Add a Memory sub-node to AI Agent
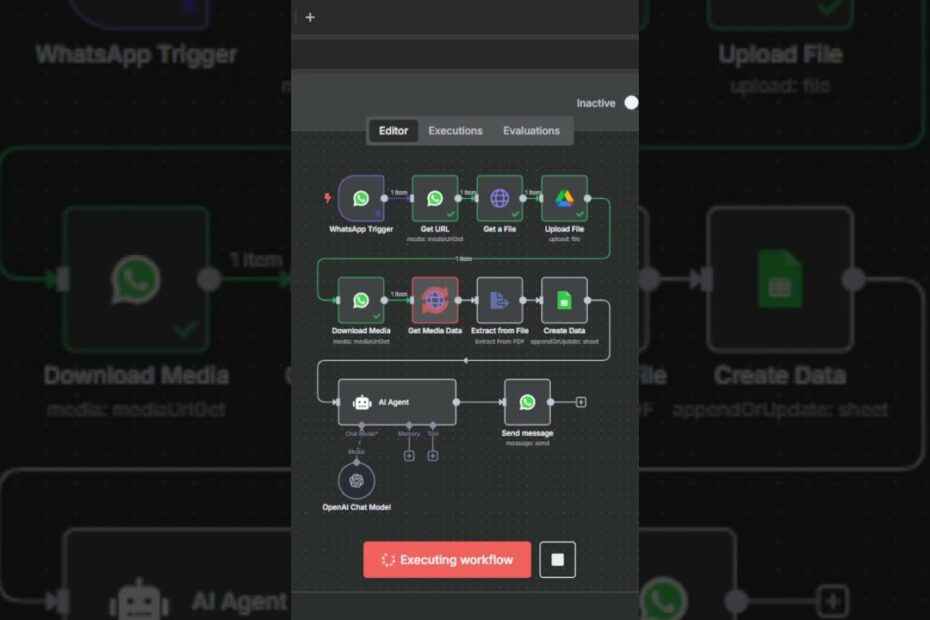 [409, 456]
